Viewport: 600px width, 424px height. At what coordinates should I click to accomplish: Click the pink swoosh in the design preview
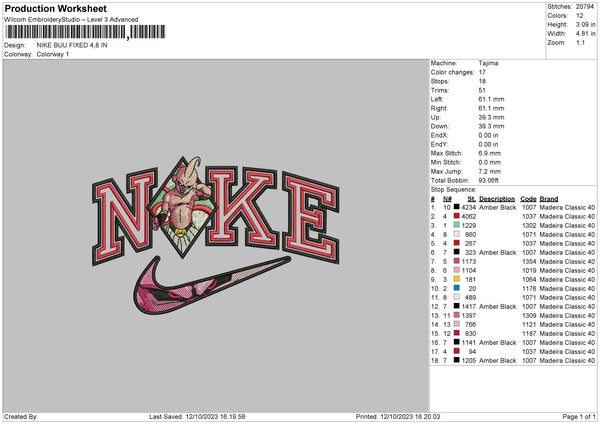[211, 284]
